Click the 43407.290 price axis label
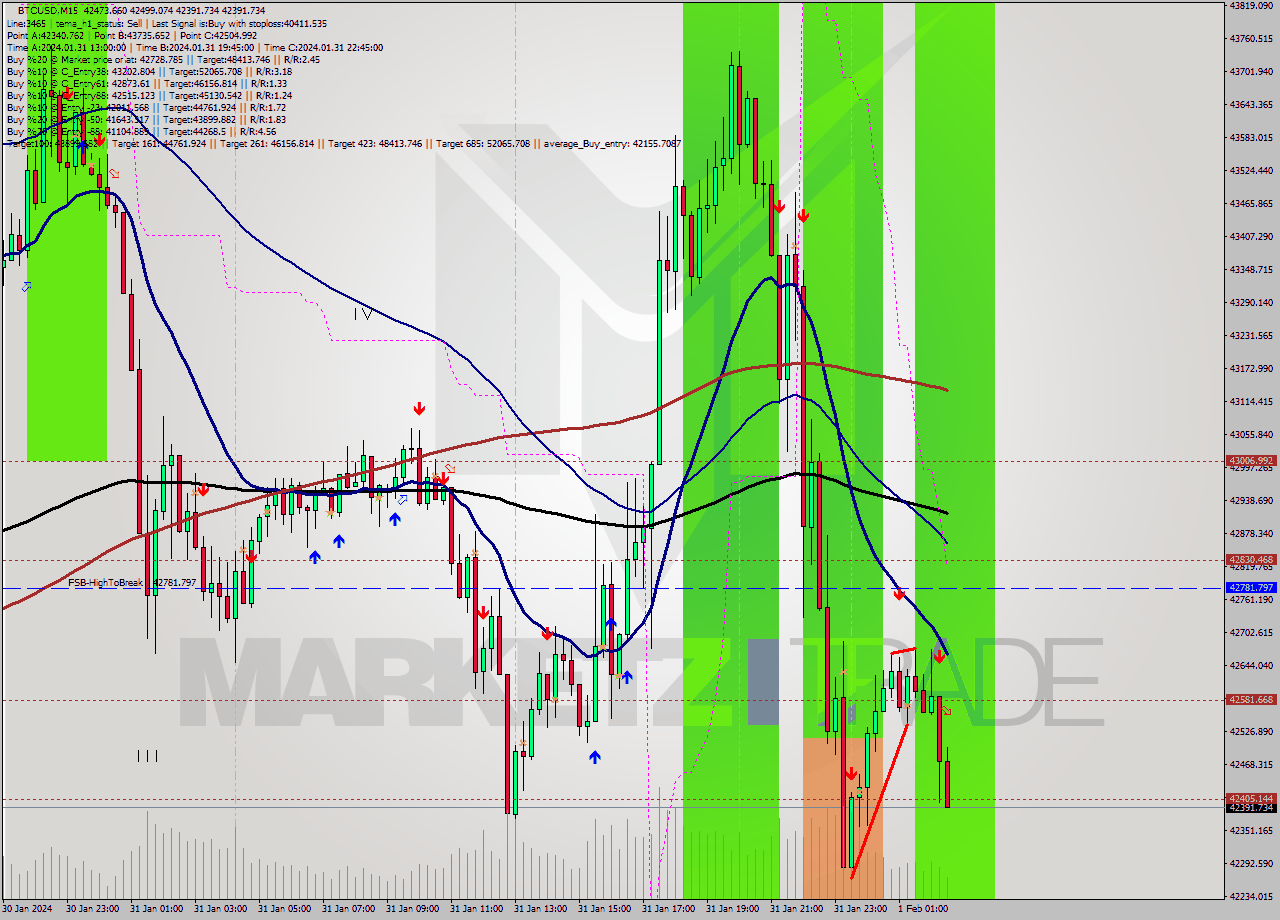 click(x=1251, y=236)
